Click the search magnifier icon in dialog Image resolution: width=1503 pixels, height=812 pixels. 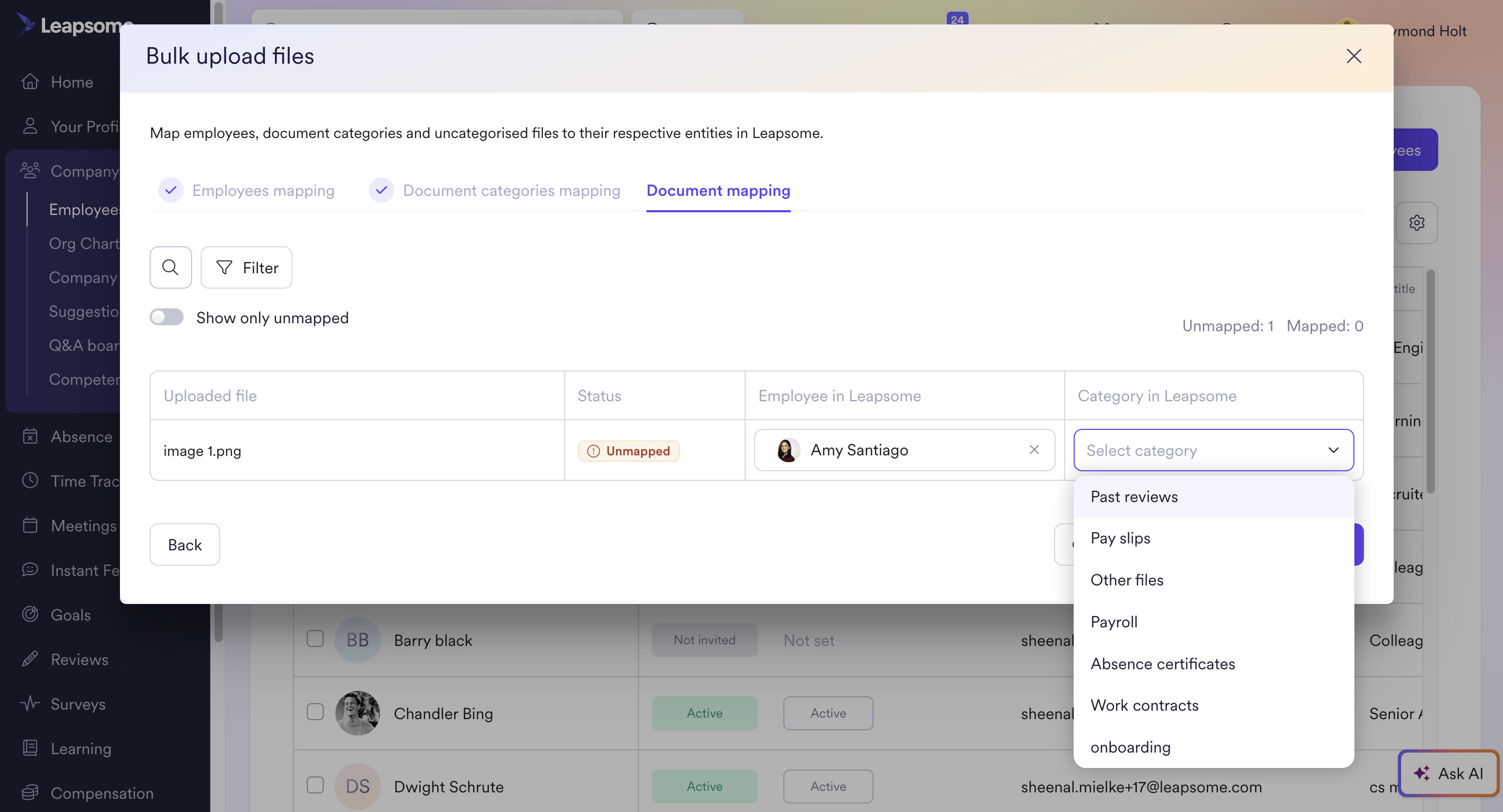coord(170,267)
